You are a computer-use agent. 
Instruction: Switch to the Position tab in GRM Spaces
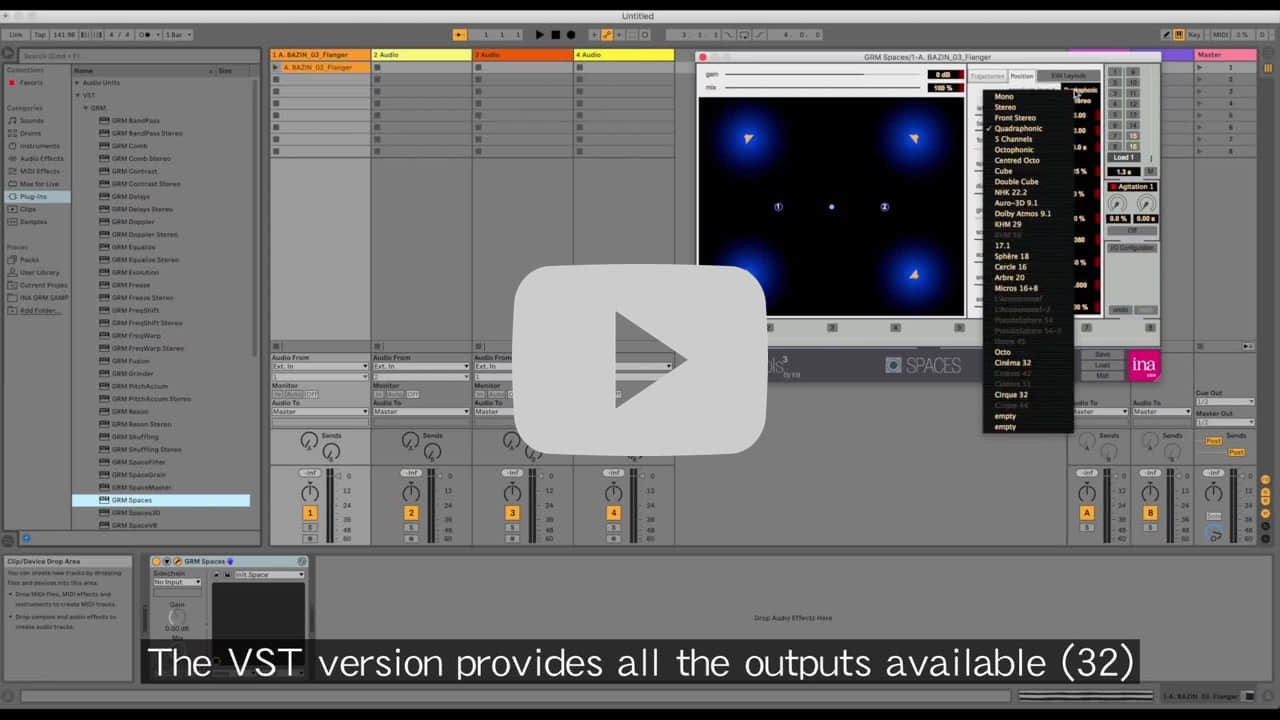click(x=1021, y=76)
